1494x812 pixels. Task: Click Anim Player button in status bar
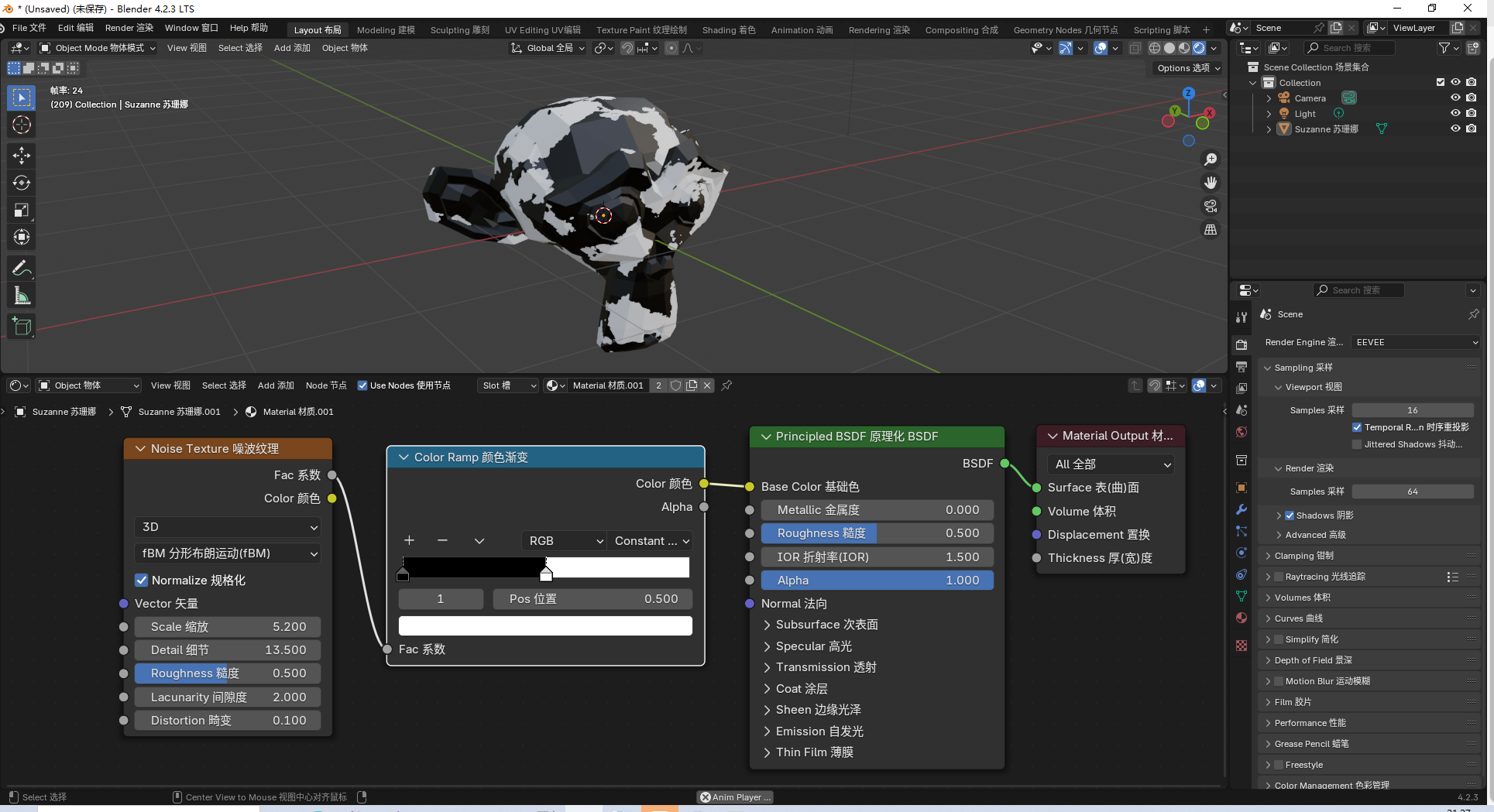735,797
